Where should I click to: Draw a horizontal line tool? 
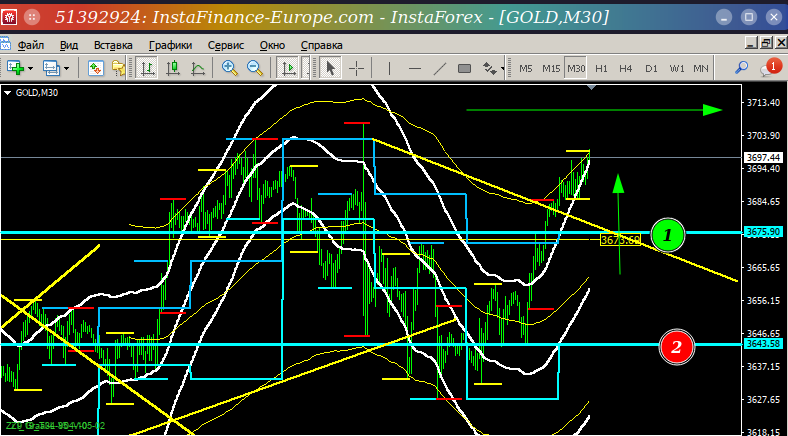[x=415, y=68]
